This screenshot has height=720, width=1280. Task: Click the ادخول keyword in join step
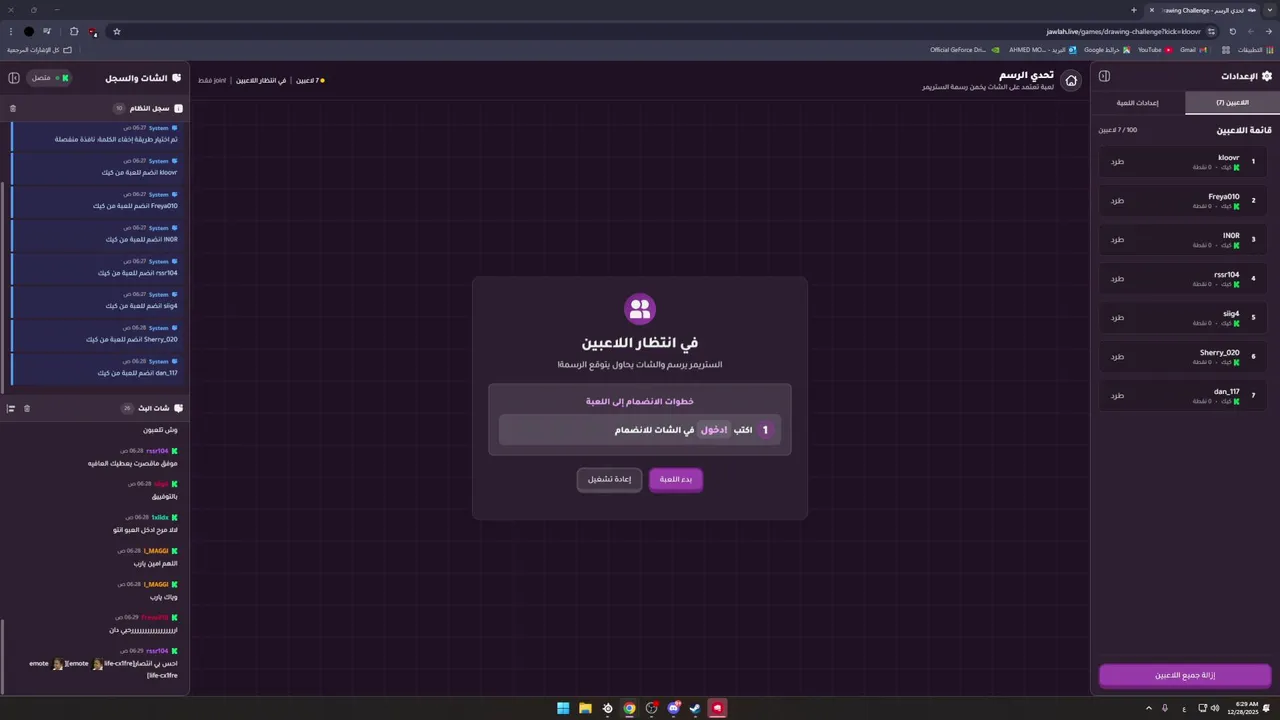pyautogui.click(x=714, y=430)
